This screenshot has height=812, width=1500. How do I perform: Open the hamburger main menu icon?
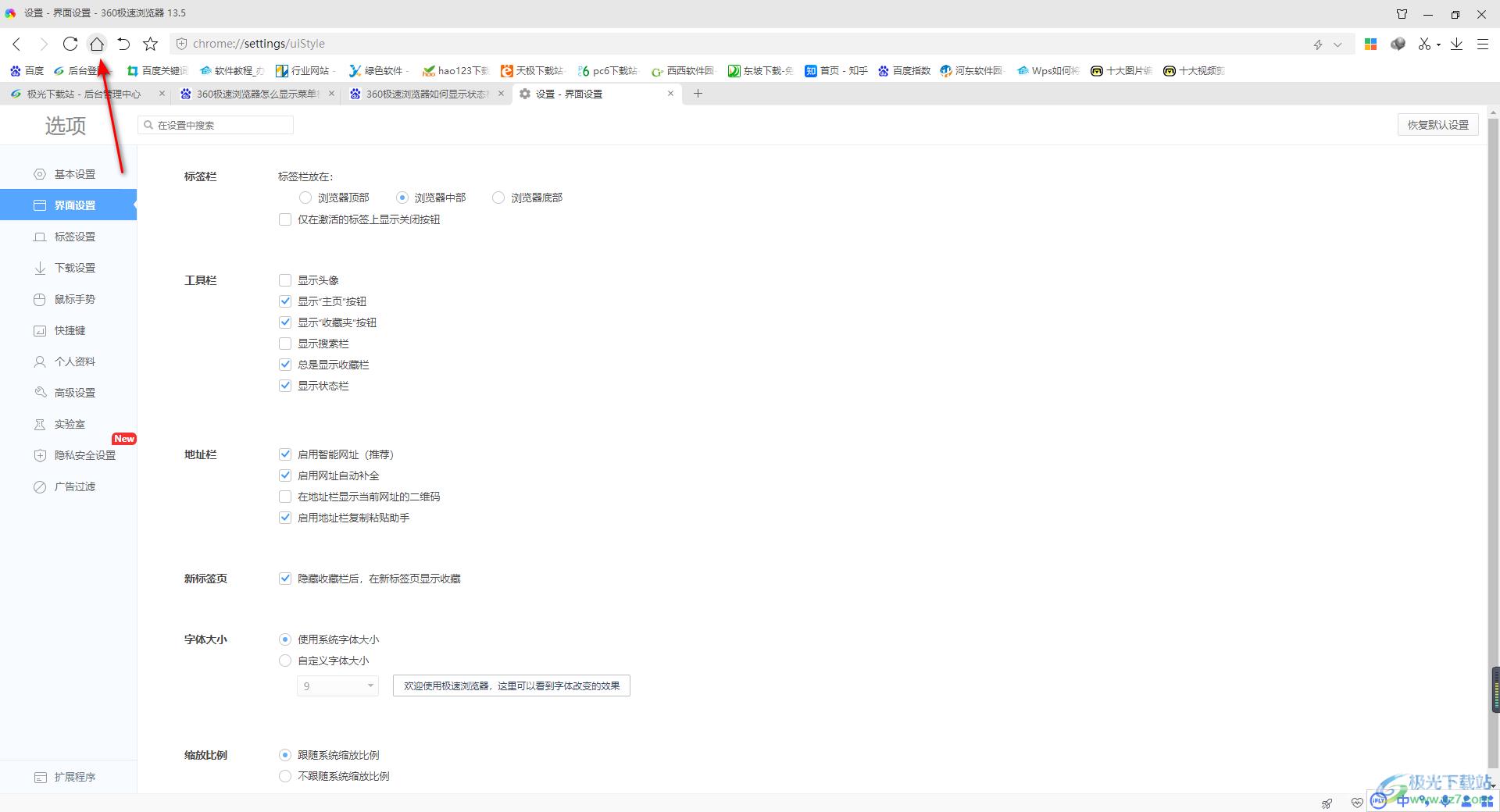(1482, 44)
